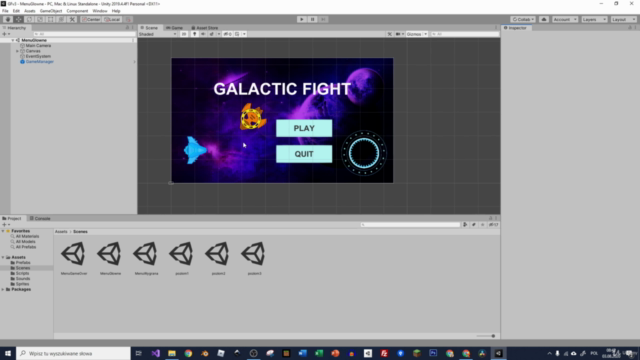The image size is (640, 360).
Task: Toggle scene lighting bulb icon
Action: [194, 34]
